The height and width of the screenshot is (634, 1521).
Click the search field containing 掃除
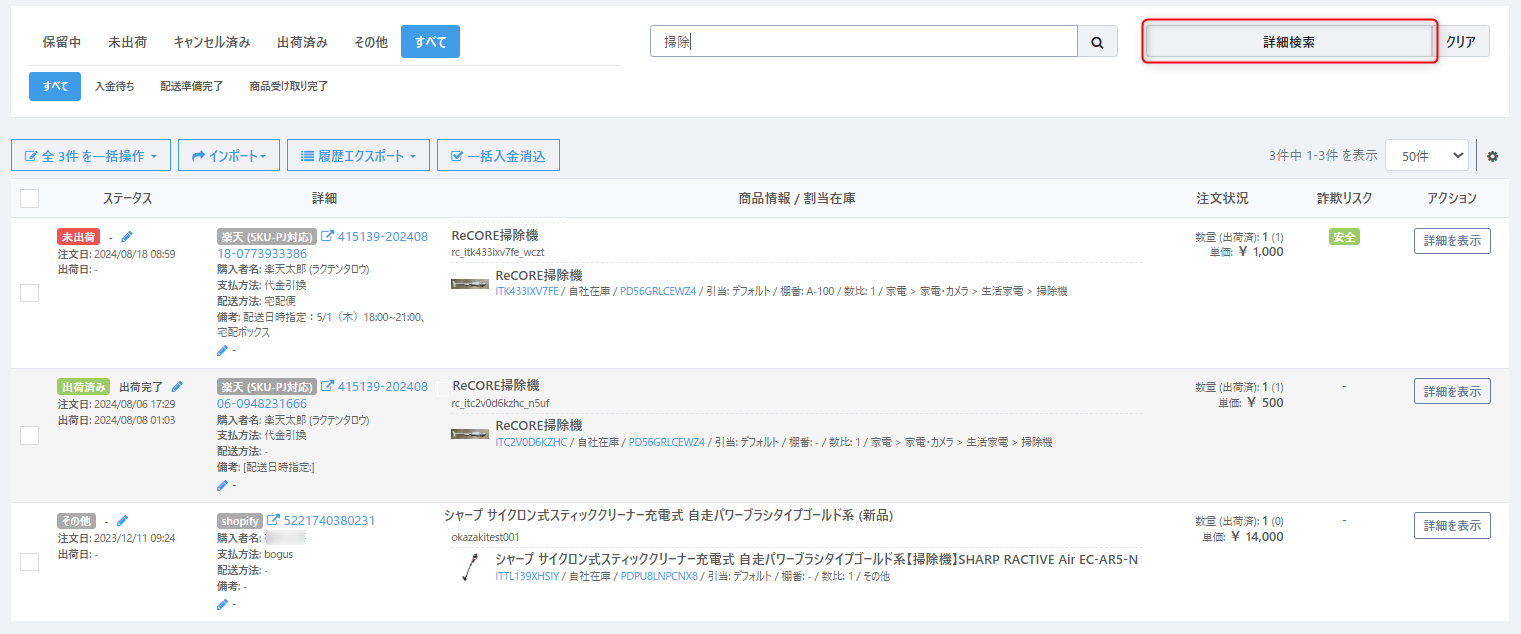[863, 42]
